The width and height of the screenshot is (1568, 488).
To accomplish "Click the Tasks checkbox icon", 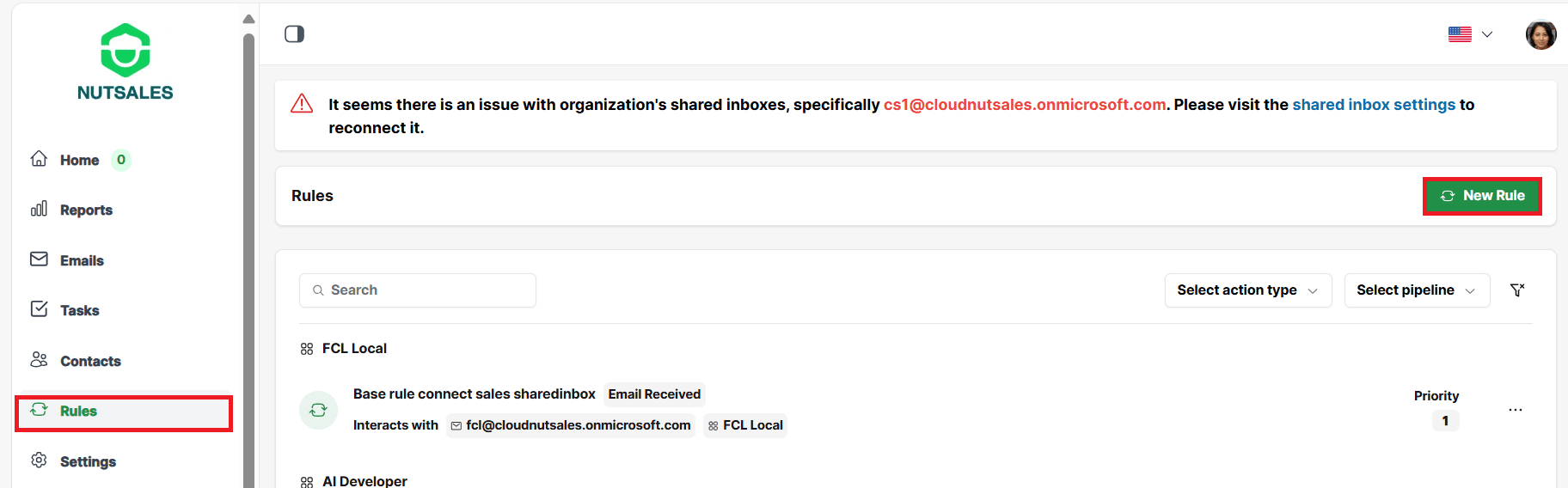I will [39, 309].
